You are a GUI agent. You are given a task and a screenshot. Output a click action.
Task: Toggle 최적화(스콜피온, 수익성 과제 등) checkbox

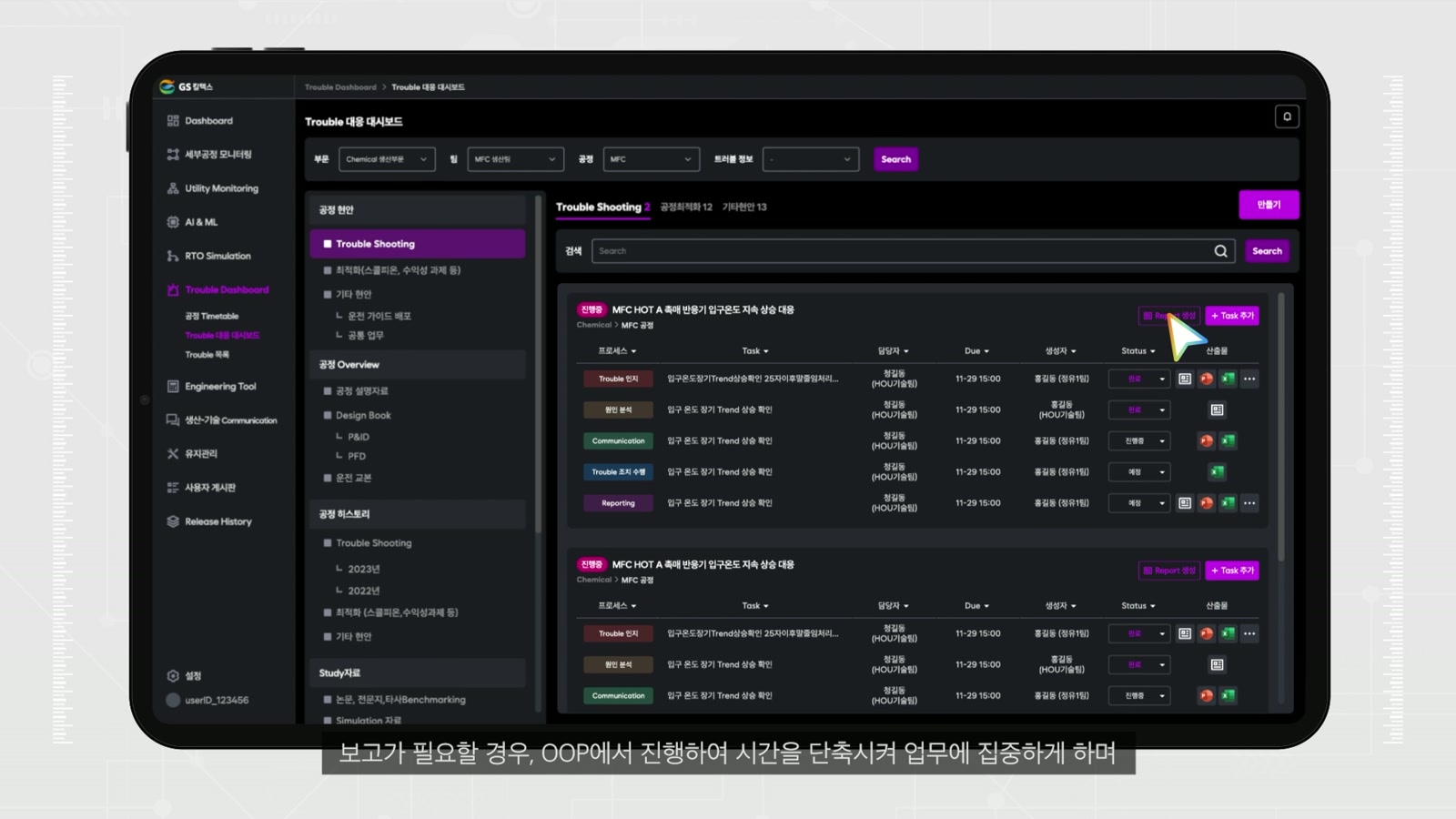[x=328, y=270]
